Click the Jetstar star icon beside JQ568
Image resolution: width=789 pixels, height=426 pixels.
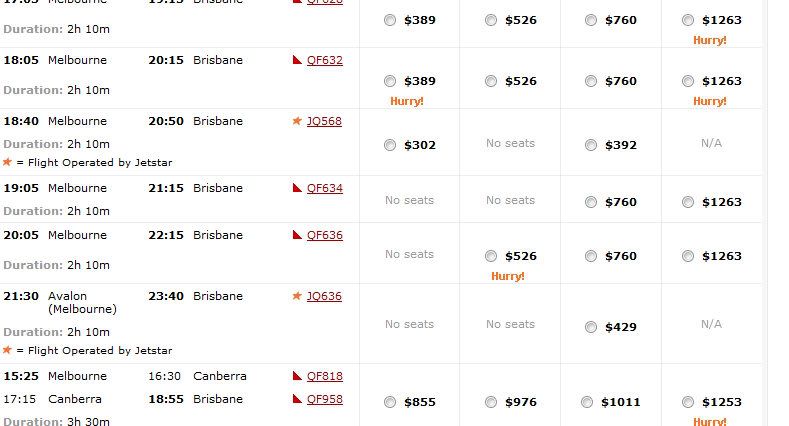coord(297,121)
